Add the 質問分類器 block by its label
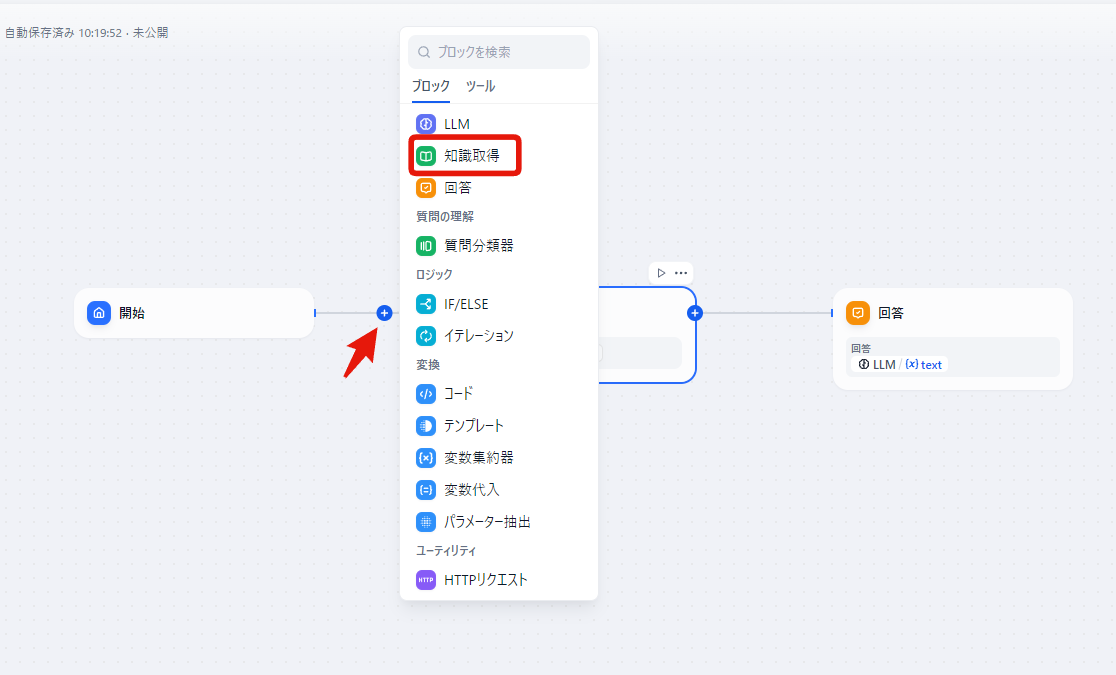The height and width of the screenshot is (675, 1116). coord(479,246)
